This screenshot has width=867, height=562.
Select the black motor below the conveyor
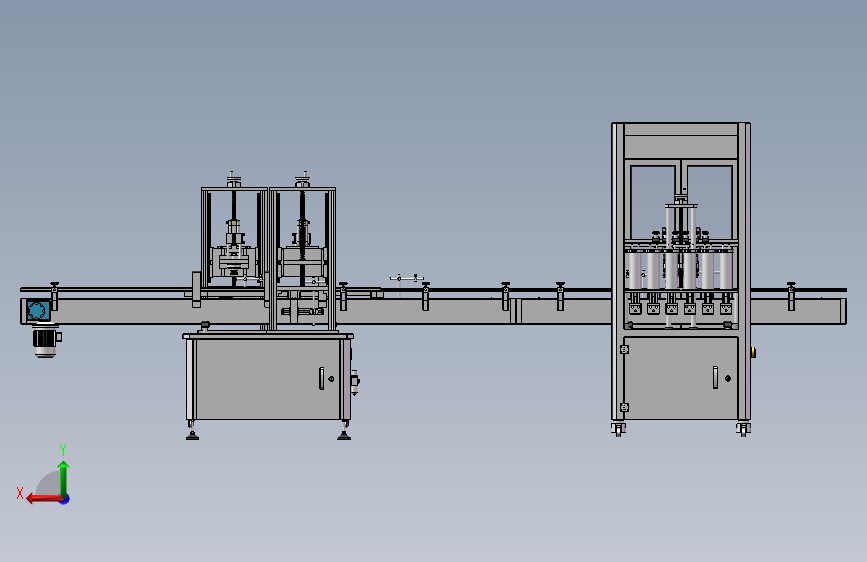click(x=46, y=341)
